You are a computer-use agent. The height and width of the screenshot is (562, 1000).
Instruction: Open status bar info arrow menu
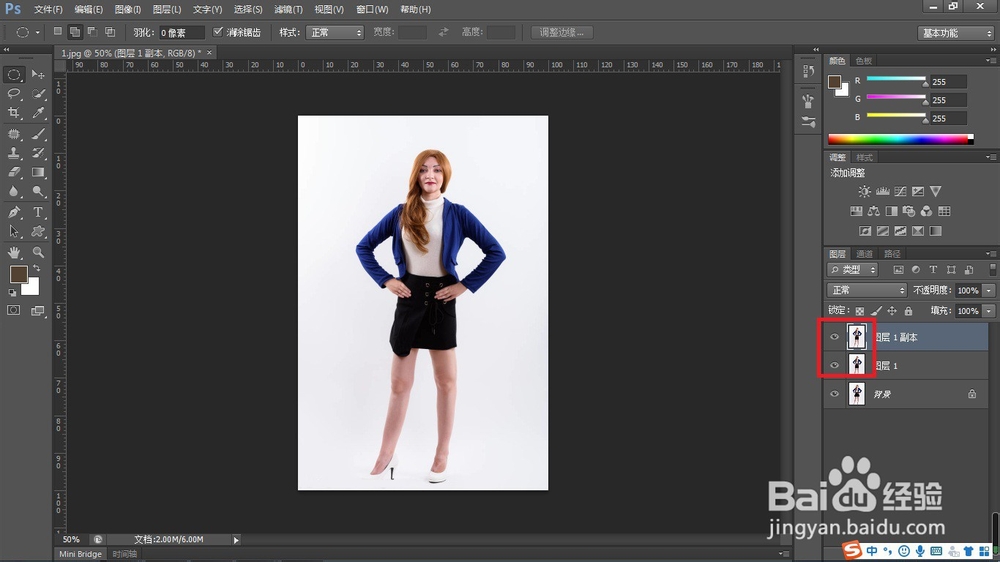click(236, 540)
